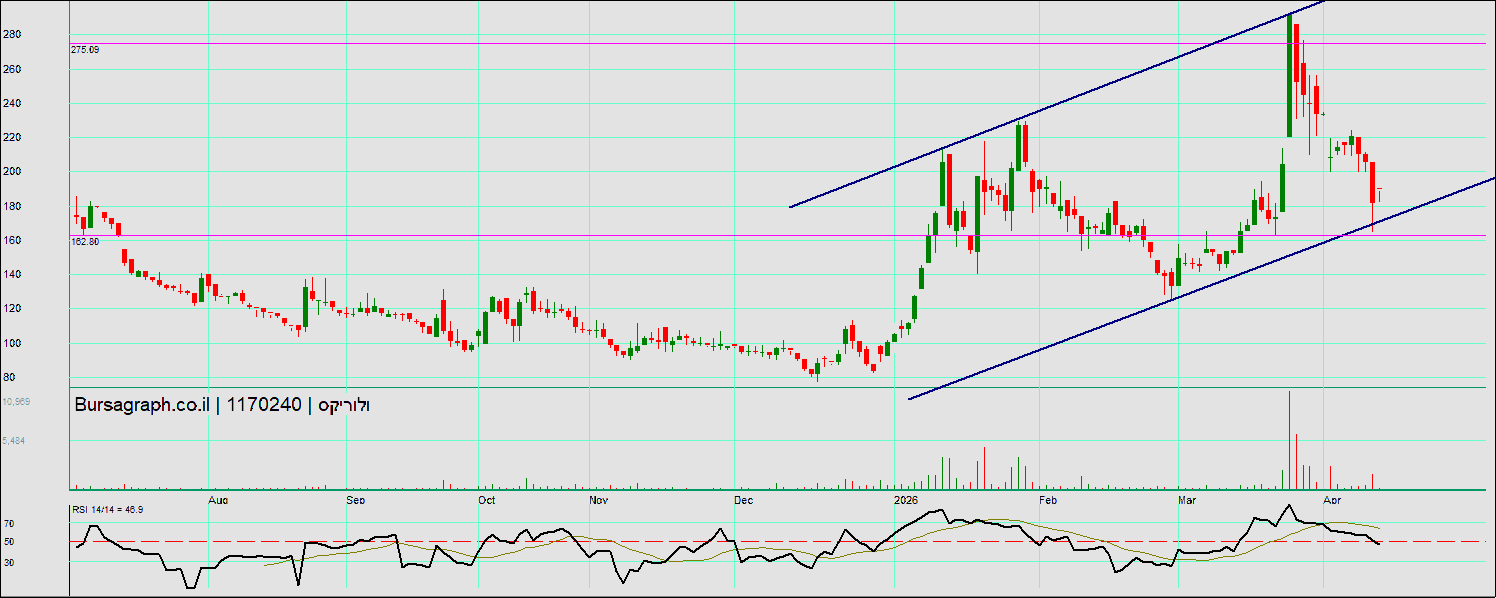Click the 10,969 volume axis label
This screenshot has height=598, width=1496.
pos(16,401)
